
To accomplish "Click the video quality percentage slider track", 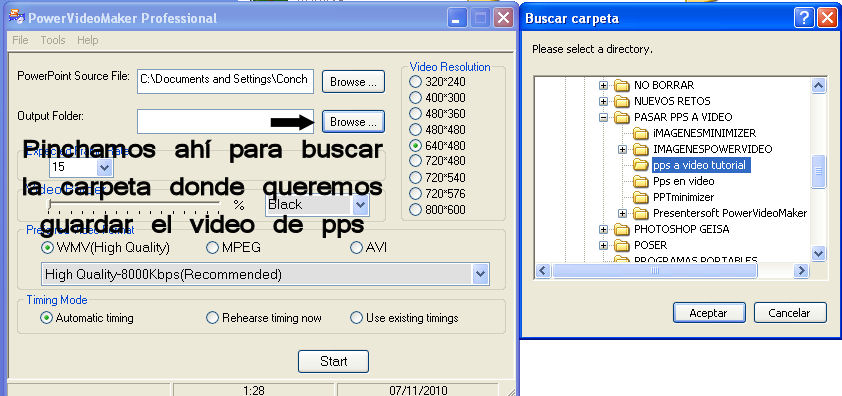I will click(134, 204).
